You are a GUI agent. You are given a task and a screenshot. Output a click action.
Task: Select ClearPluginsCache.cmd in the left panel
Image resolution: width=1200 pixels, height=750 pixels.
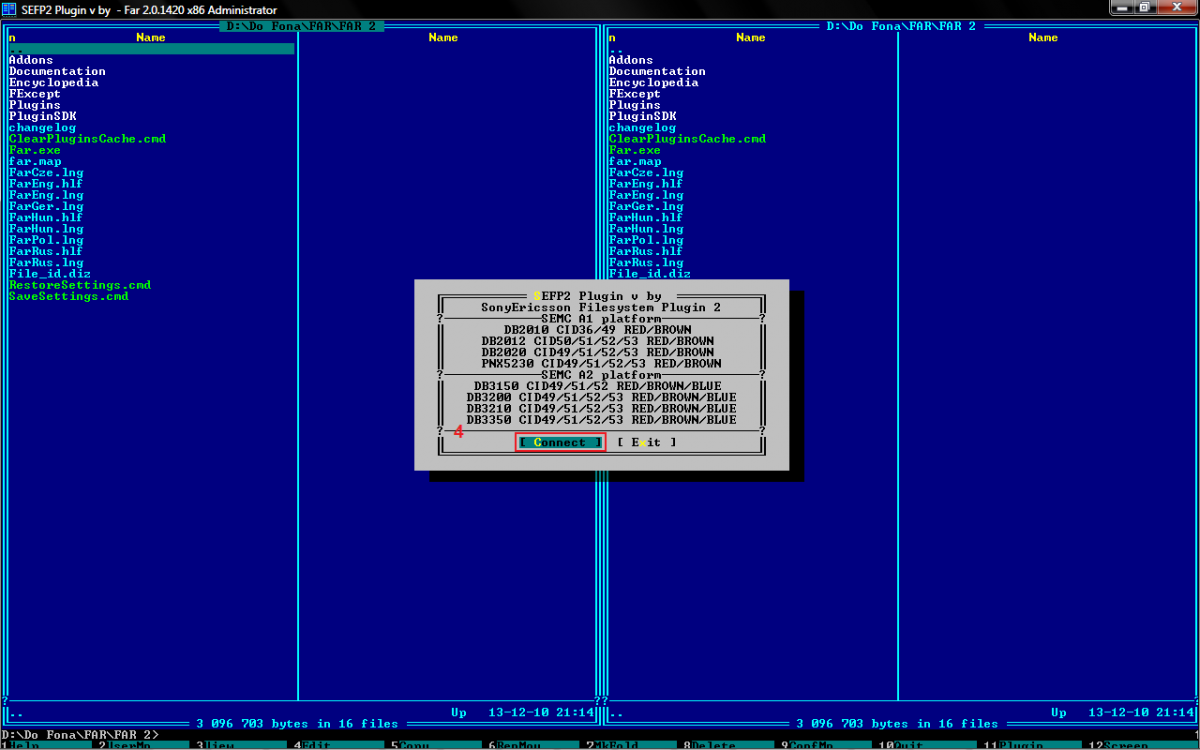point(87,139)
